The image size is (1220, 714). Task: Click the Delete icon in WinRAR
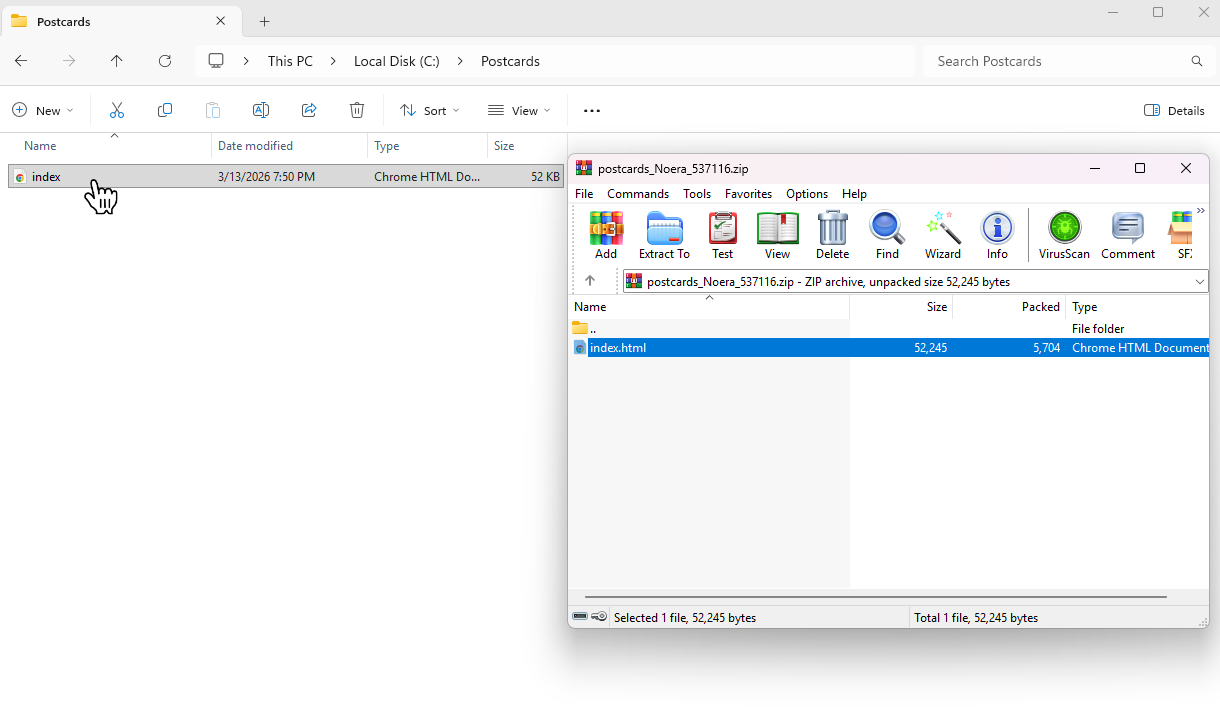(832, 236)
